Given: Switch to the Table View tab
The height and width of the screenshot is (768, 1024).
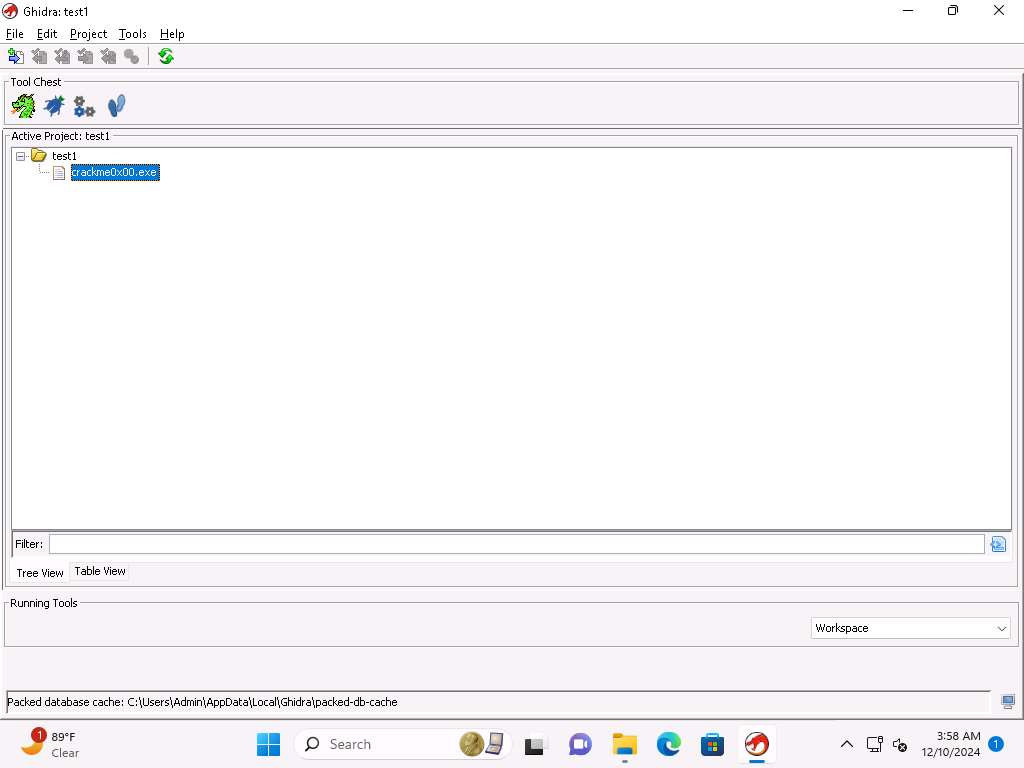Looking at the screenshot, I should (x=100, y=571).
